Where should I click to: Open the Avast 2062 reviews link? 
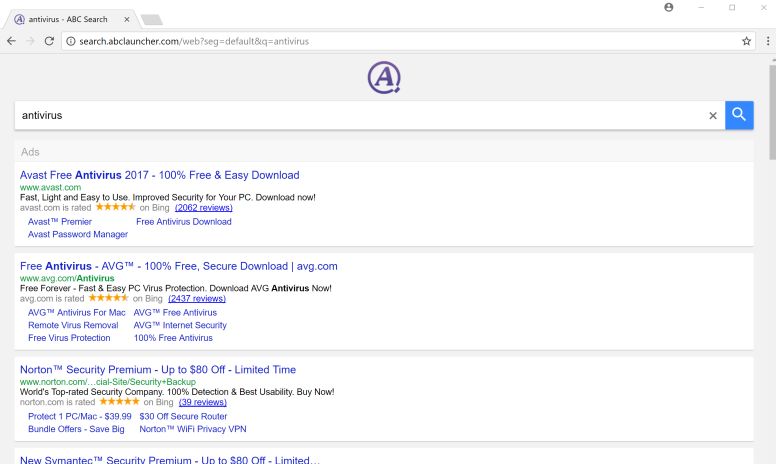203,208
